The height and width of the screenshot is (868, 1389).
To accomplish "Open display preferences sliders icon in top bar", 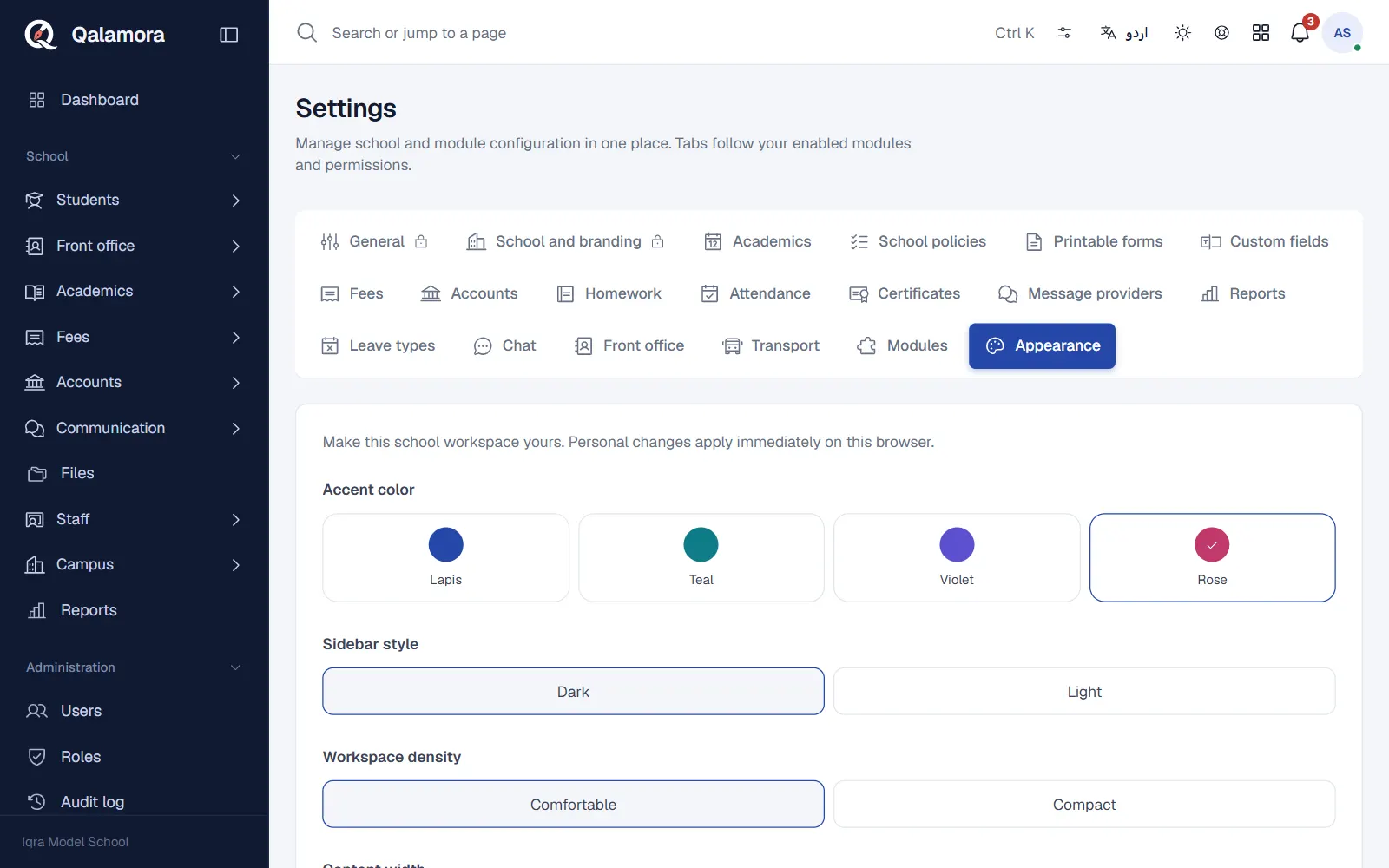I will click(1064, 33).
